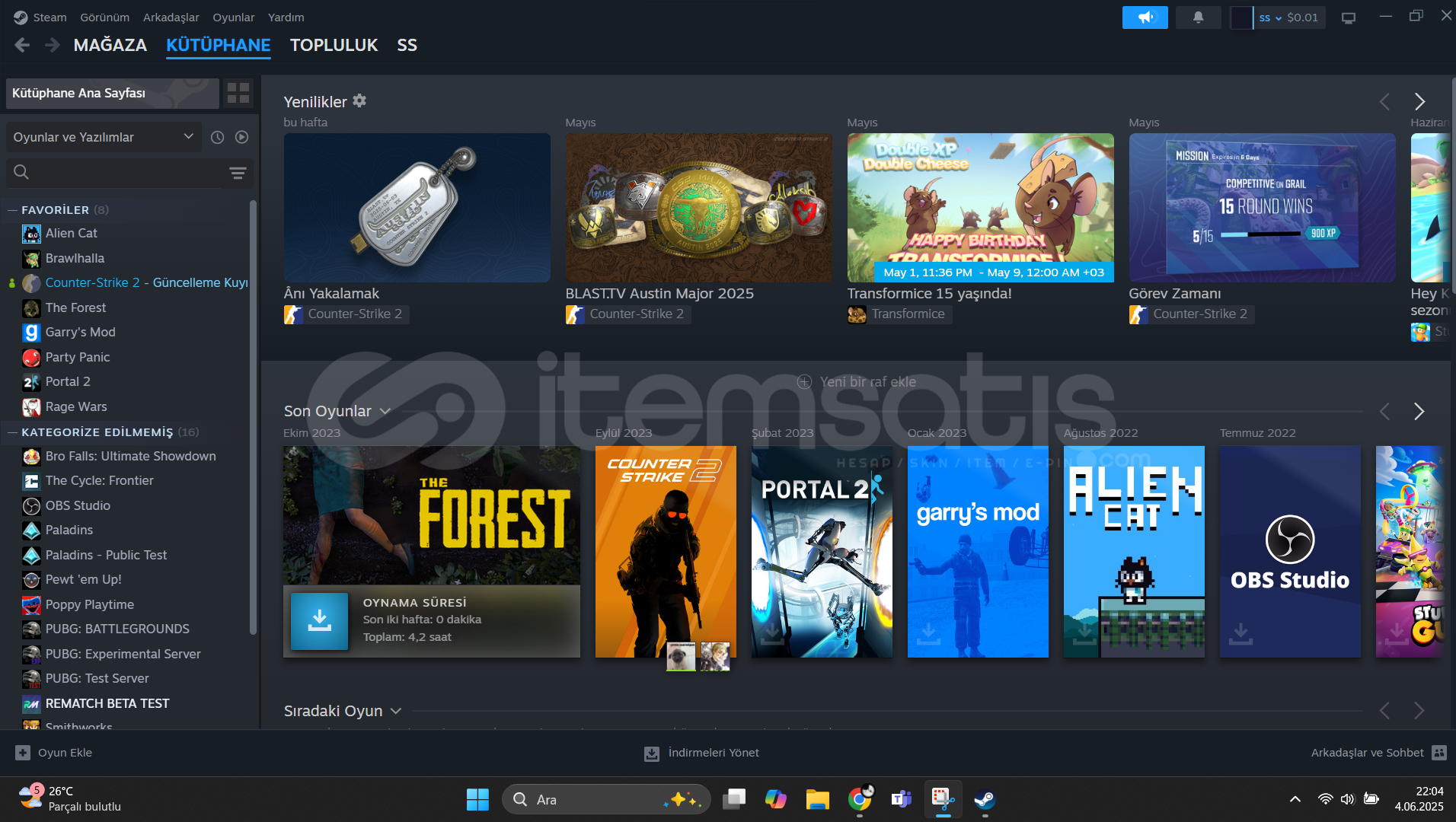Open advanced filter options icon
1456x822 pixels.
[x=238, y=173]
